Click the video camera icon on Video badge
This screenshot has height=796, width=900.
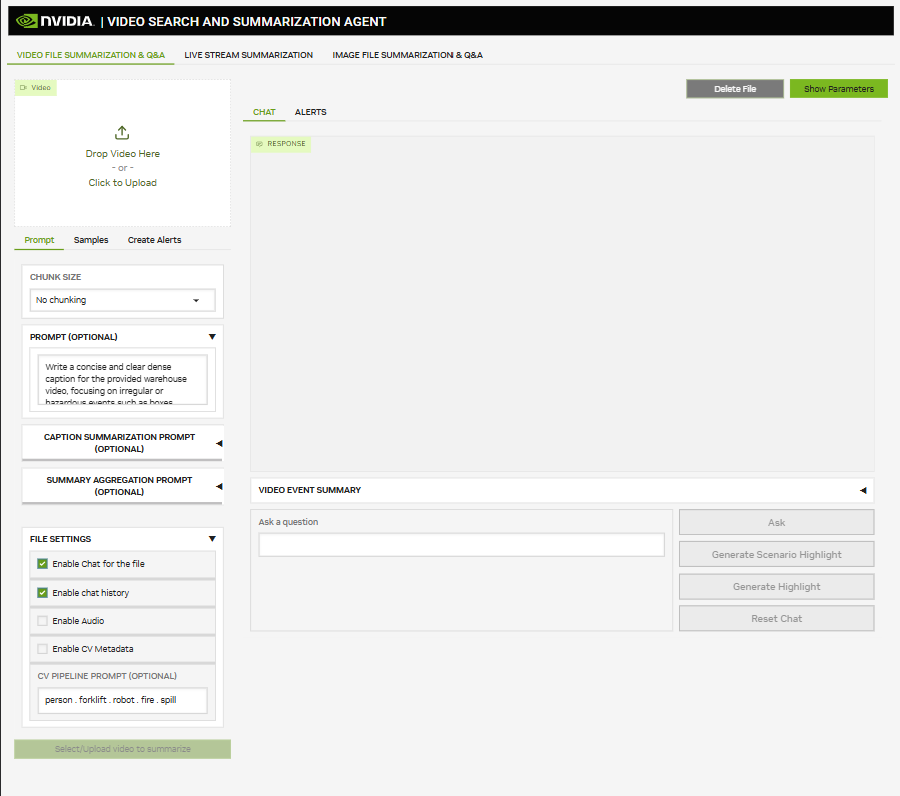[x=23, y=87]
